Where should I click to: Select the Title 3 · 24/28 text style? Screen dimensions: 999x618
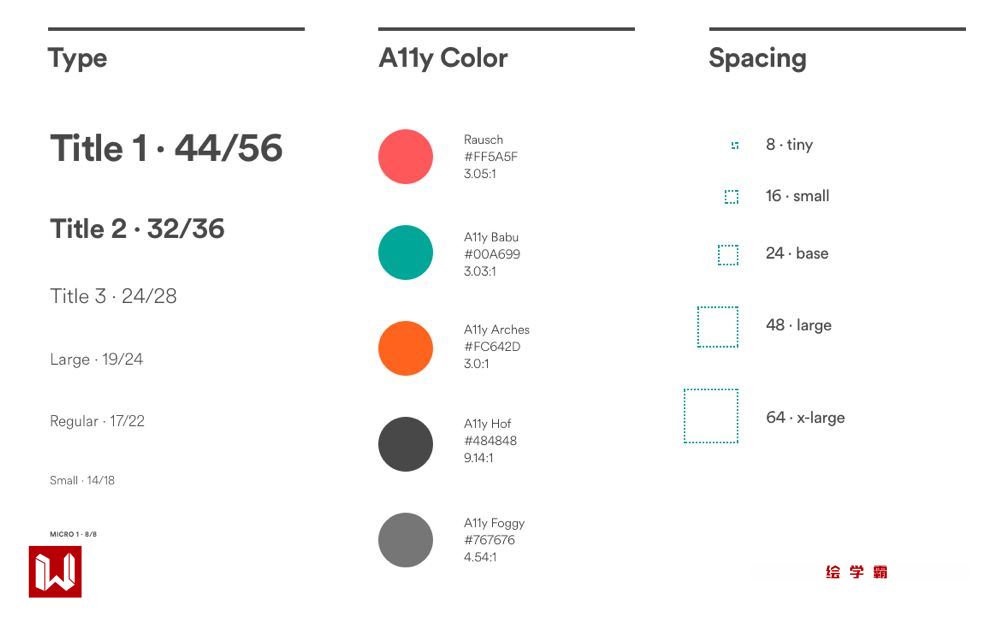pyautogui.click(x=113, y=296)
